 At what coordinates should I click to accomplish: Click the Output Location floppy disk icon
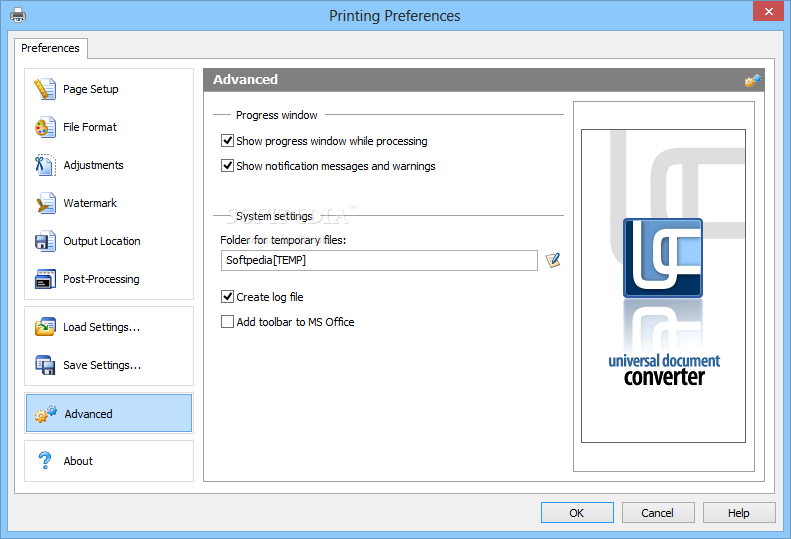click(x=45, y=241)
